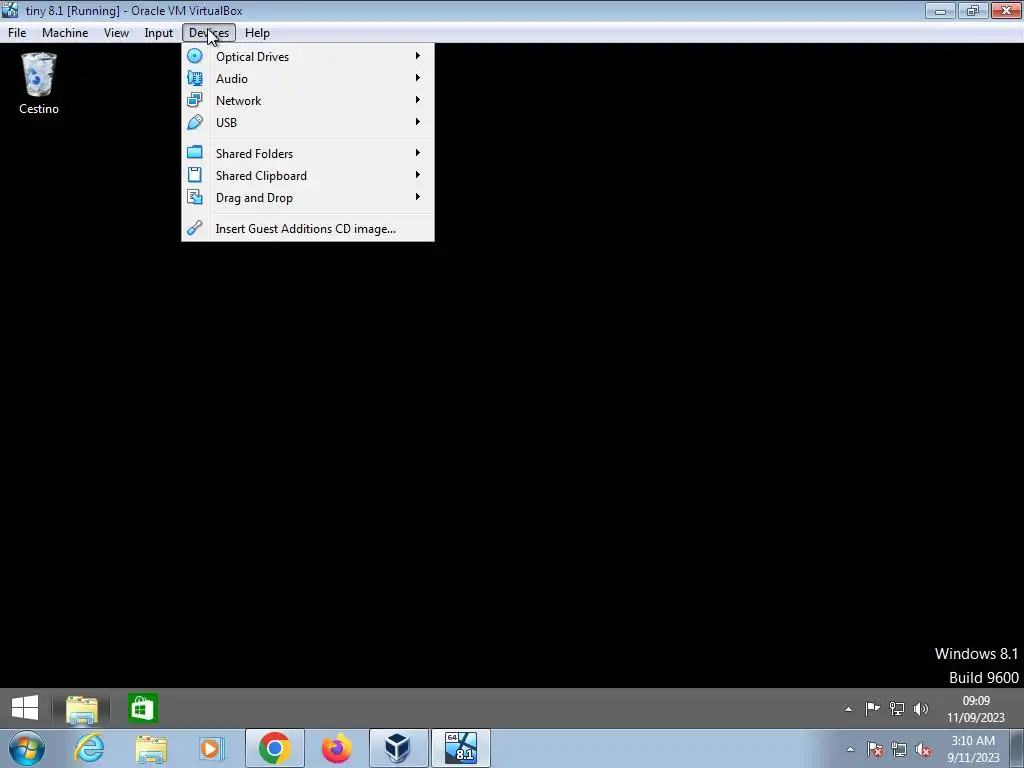Expand the Network submenu arrow
The width and height of the screenshot is (1024, 768).
point(418,100)
